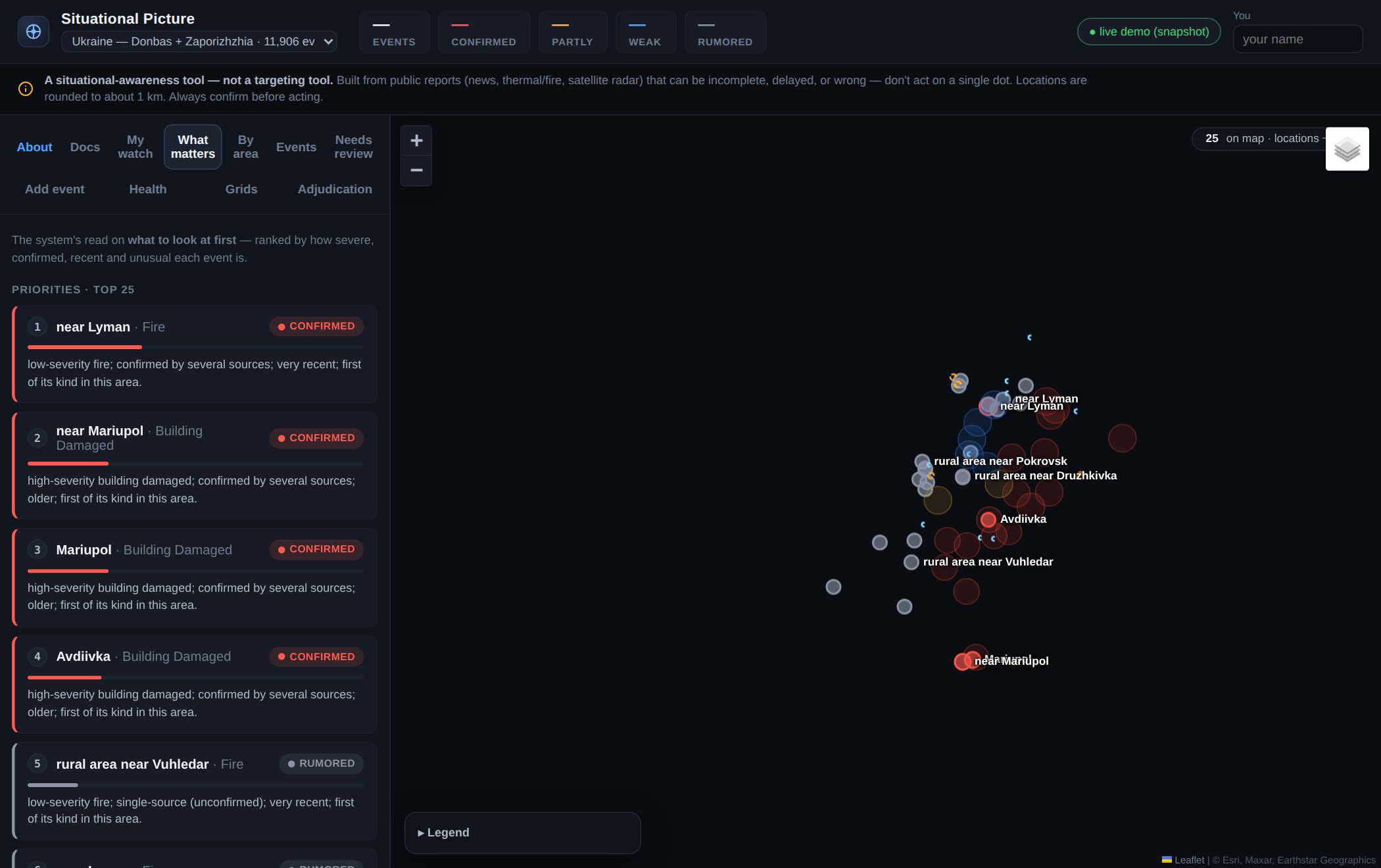This screenshot has height=868, width=1381.
Task: Click the crosshair app logo icon
Action: (34, 32)
